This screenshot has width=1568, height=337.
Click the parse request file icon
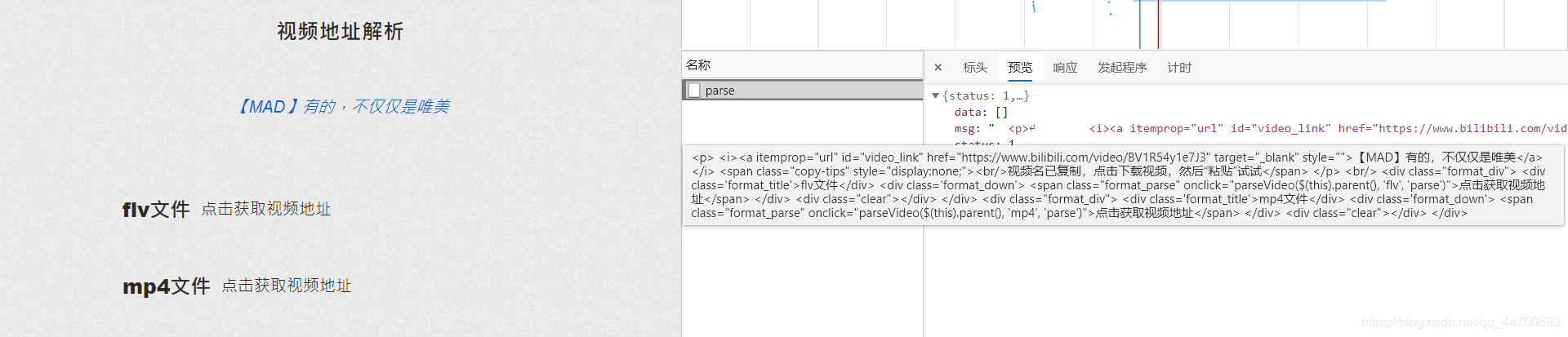pos(694,91)
